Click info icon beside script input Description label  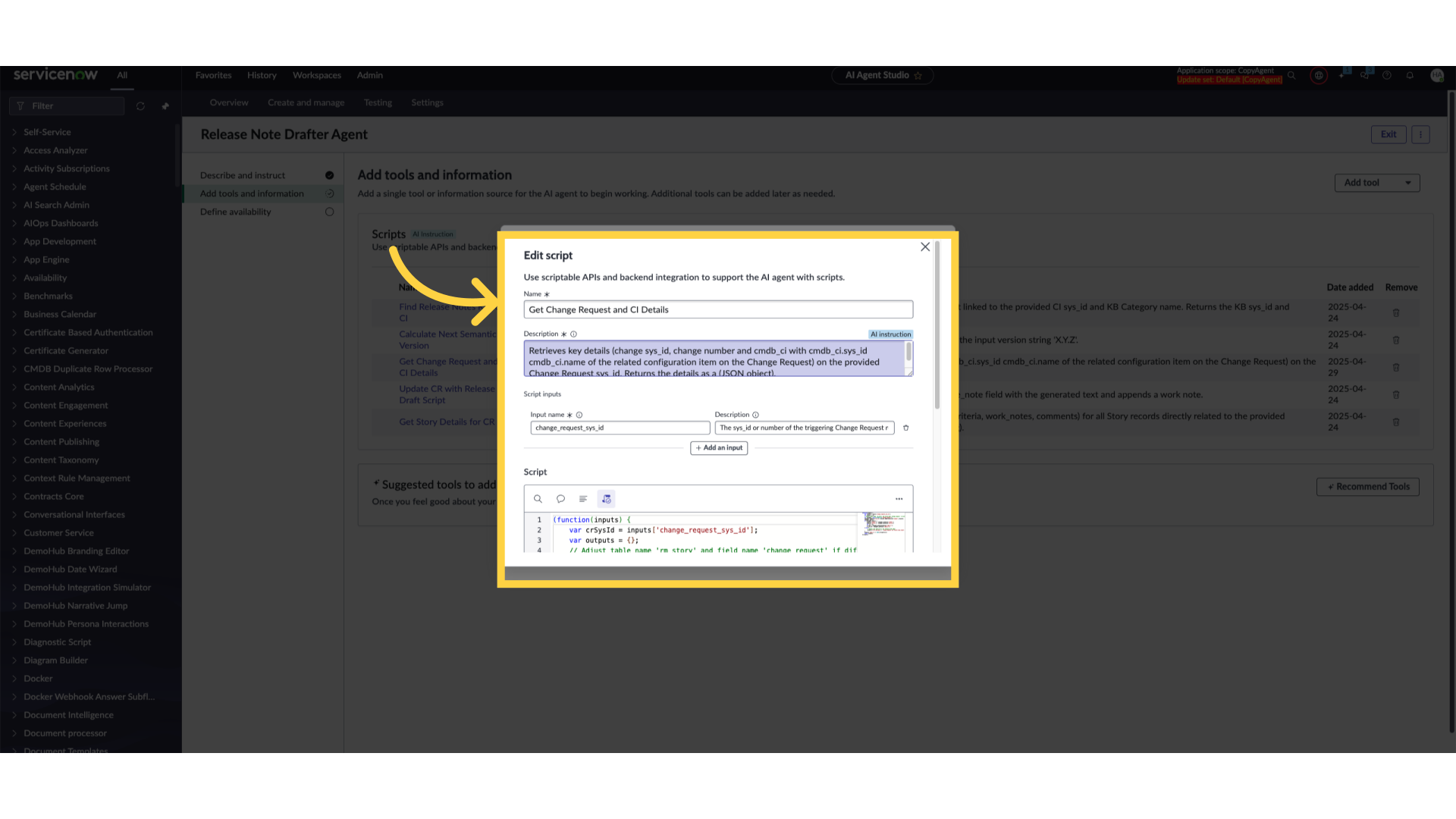tap(755, 415)
